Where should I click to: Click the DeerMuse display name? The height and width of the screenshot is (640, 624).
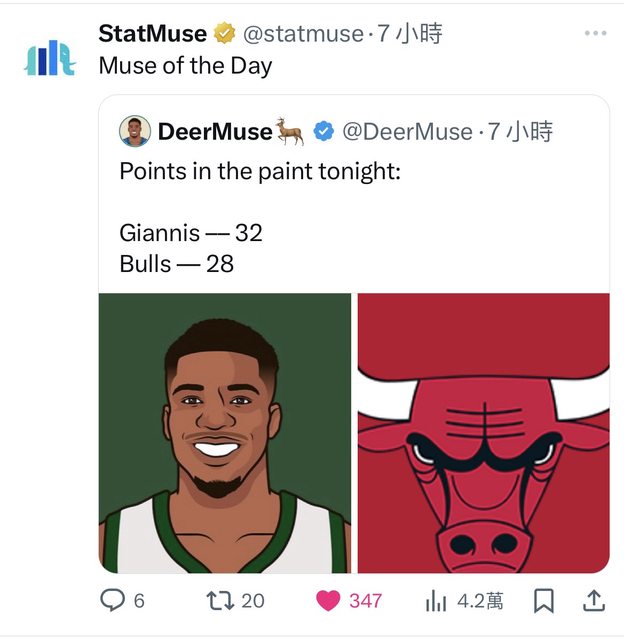[215, 131]
